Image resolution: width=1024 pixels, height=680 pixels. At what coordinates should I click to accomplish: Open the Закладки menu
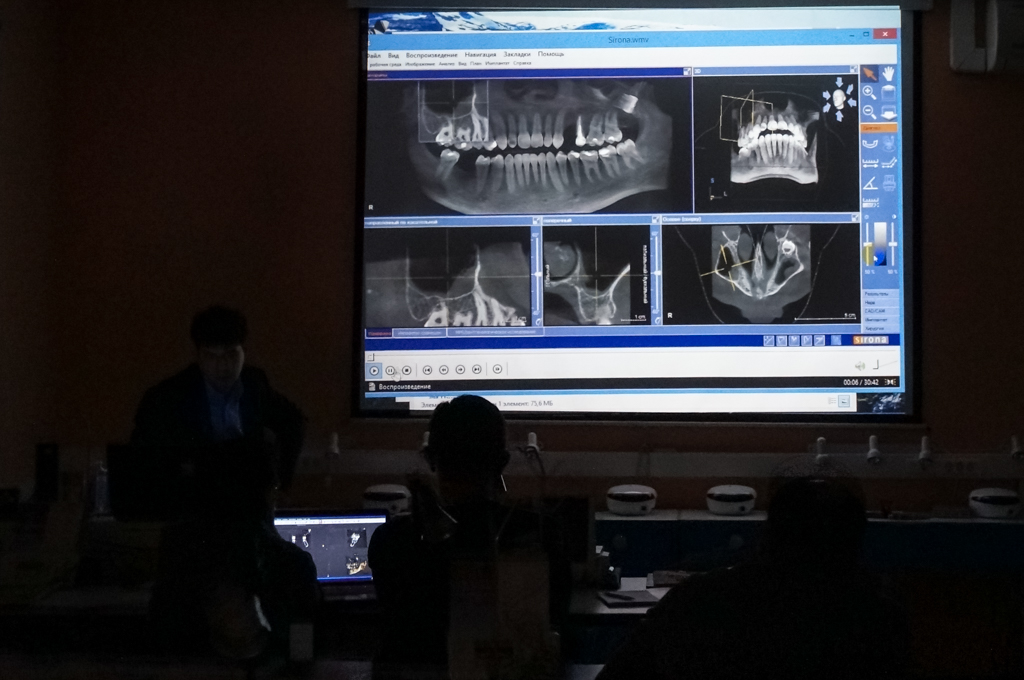coord(517,54)
